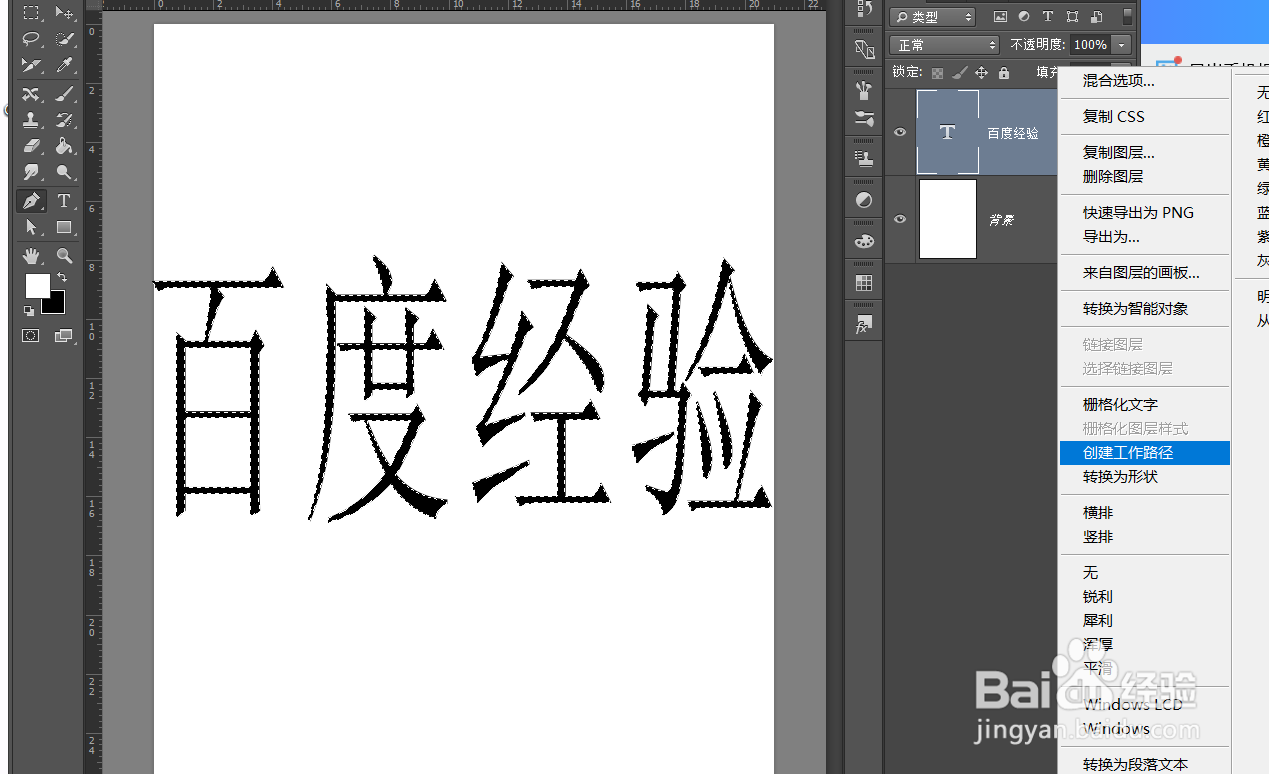Select the Dodge tool
This screenshot has height=774, width=1269.
tap(64, 173)
